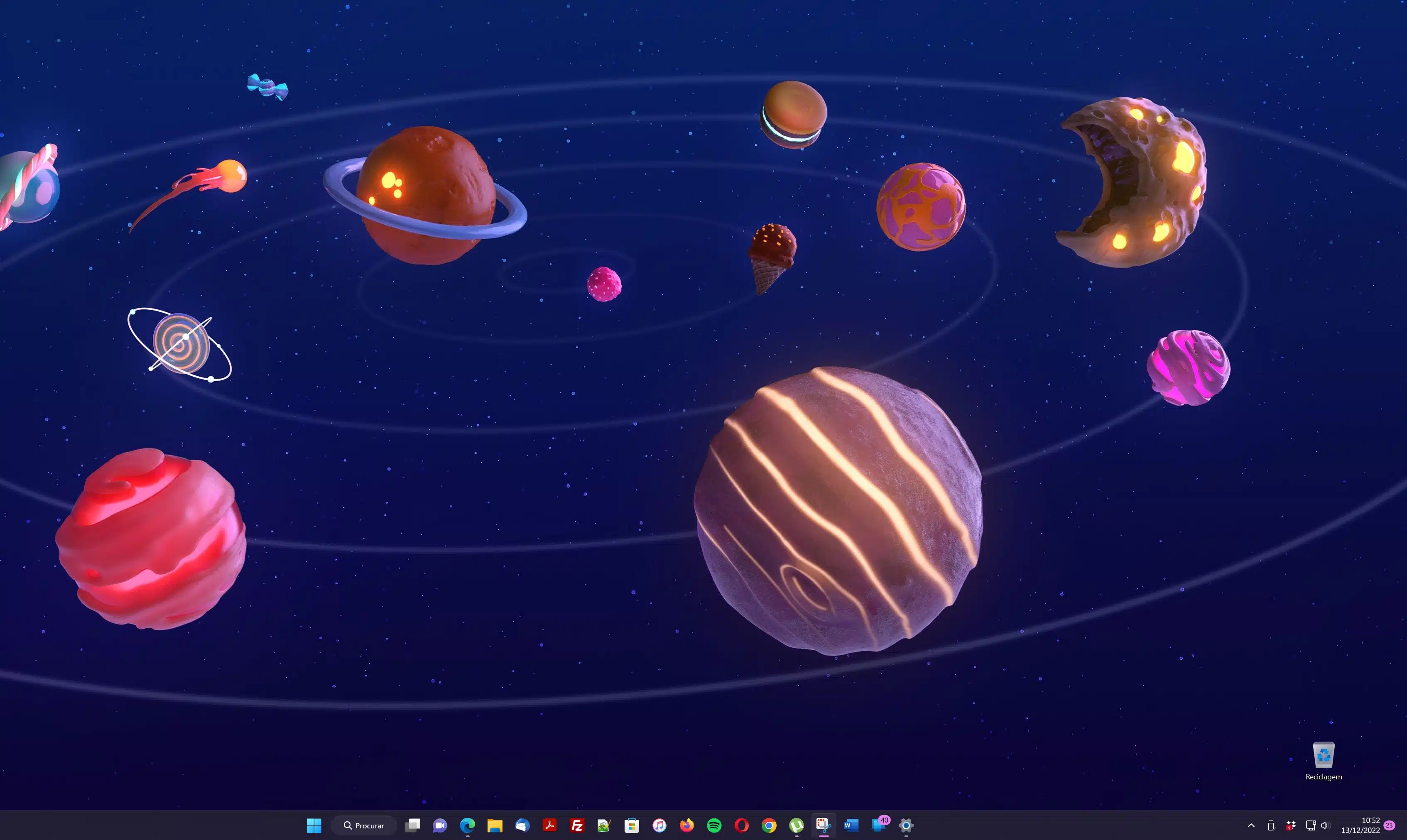Open the Opera browser taskbar icon
Screen dimensions: 1407x840
pyautogui.click(x=741, y=825)
